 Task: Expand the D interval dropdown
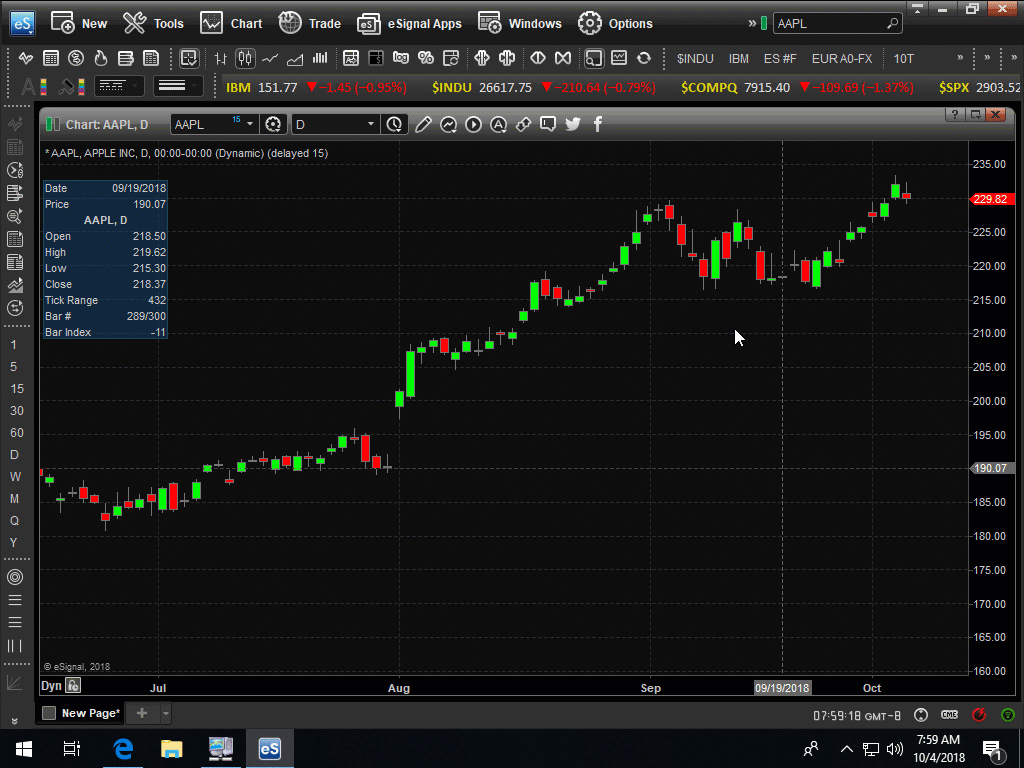pyautogui.click(x=370, y=124)
